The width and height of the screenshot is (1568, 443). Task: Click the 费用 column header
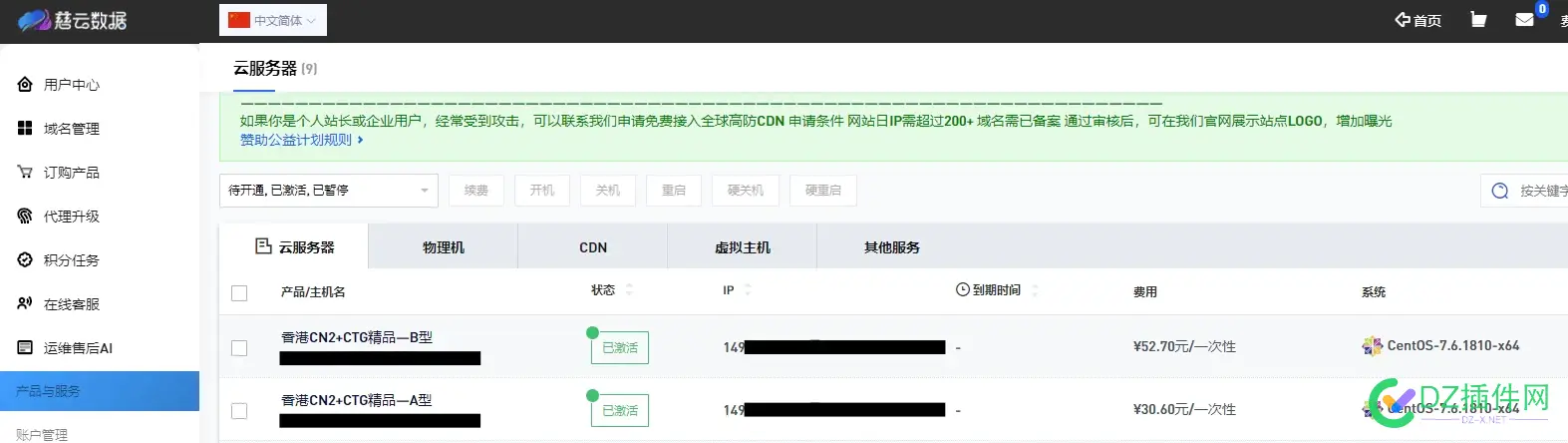click(x=1145, y=291)
